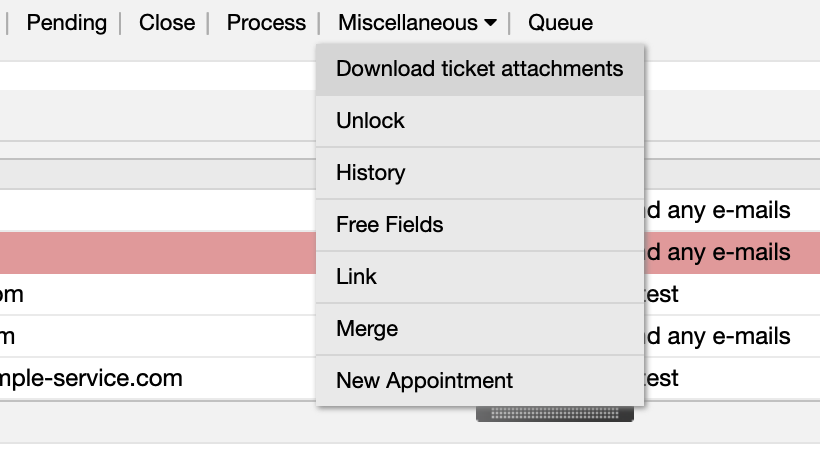Select the Free Fields entry
Image resolution: width=820 pixels, height=452 pixels.
click(x=389, y=225)
